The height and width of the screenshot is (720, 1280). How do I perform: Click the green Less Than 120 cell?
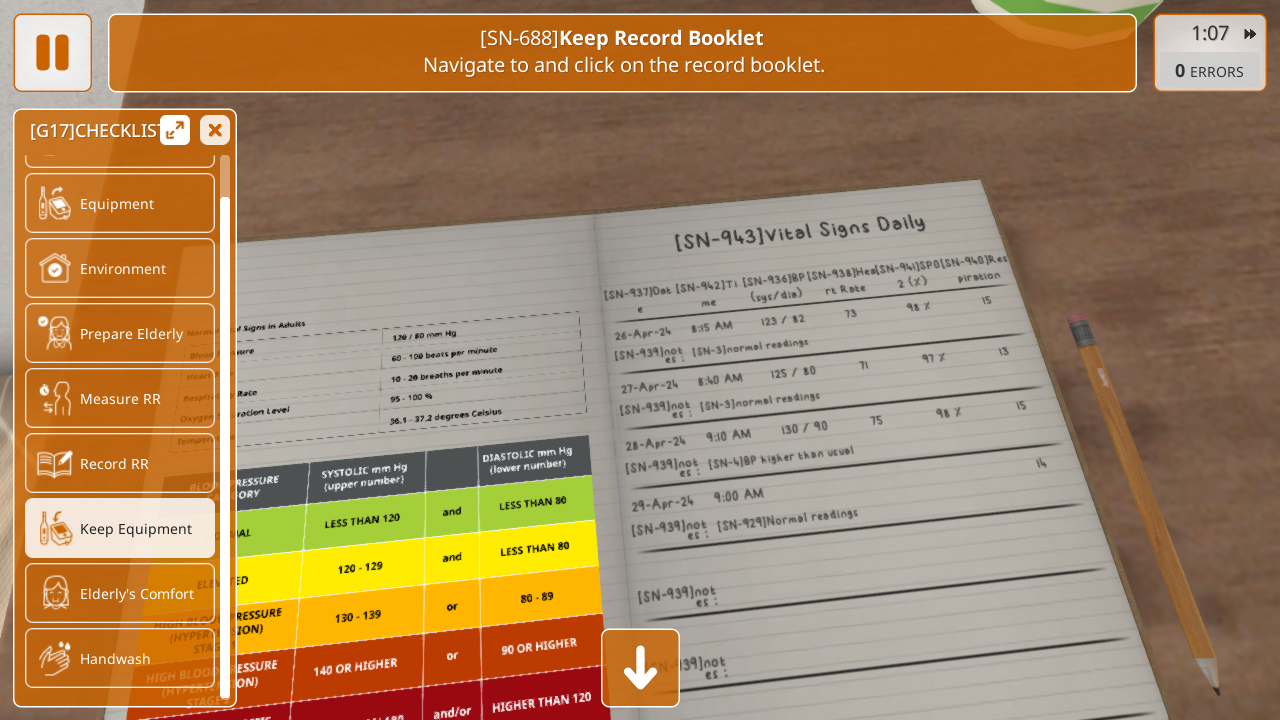[362, 520]
